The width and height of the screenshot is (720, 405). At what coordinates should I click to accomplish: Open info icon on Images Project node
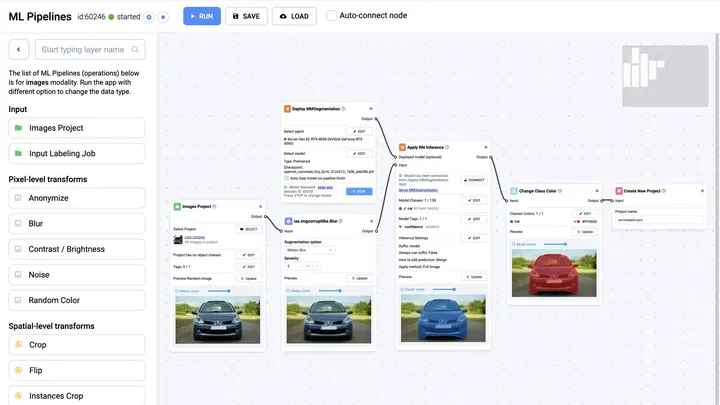click(214, 207)
